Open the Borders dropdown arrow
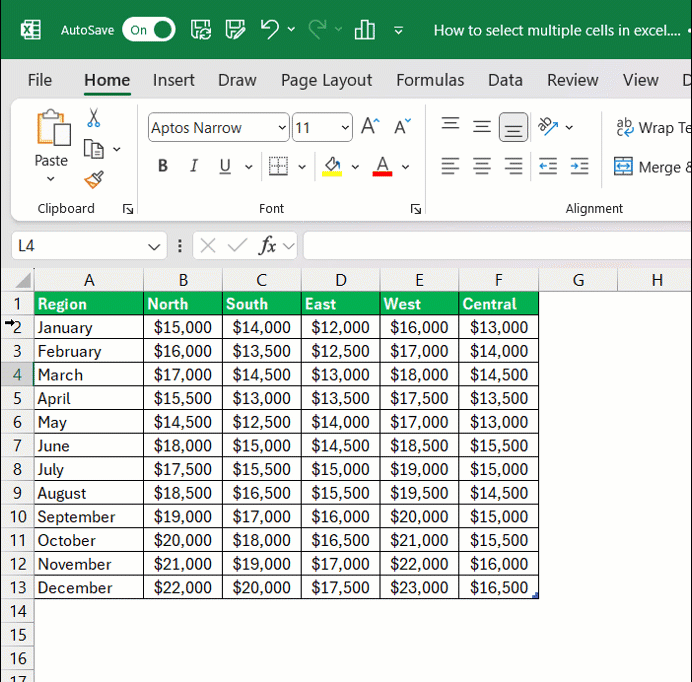692x682 pixels. 302,167
